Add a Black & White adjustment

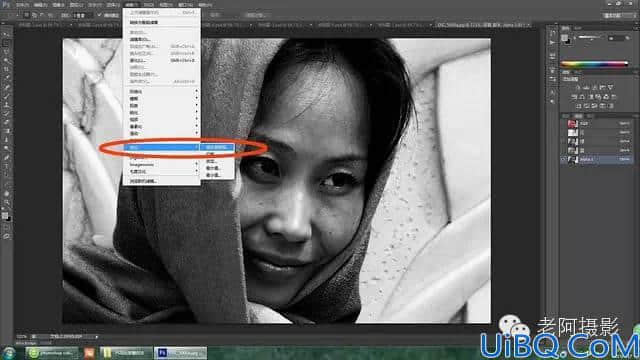(590, 97)
